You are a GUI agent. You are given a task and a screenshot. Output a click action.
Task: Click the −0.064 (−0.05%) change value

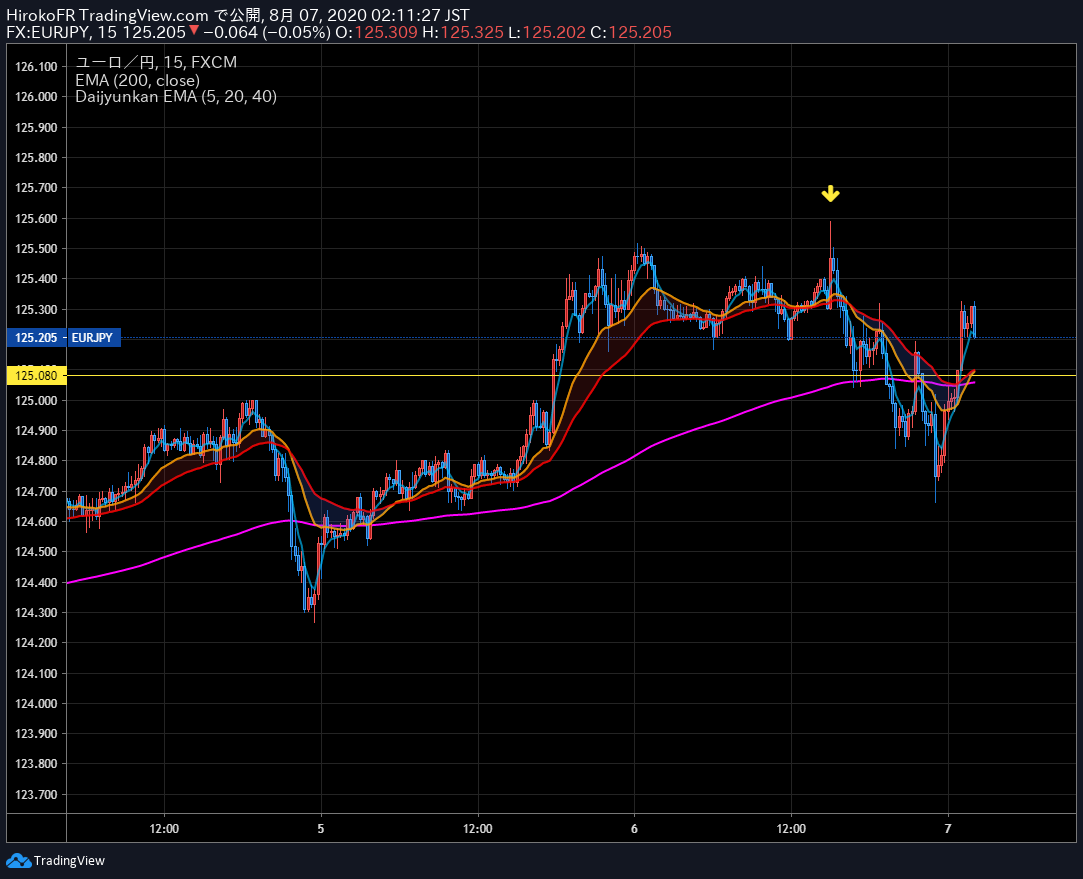pyautogui.click(x=267, y=32)
